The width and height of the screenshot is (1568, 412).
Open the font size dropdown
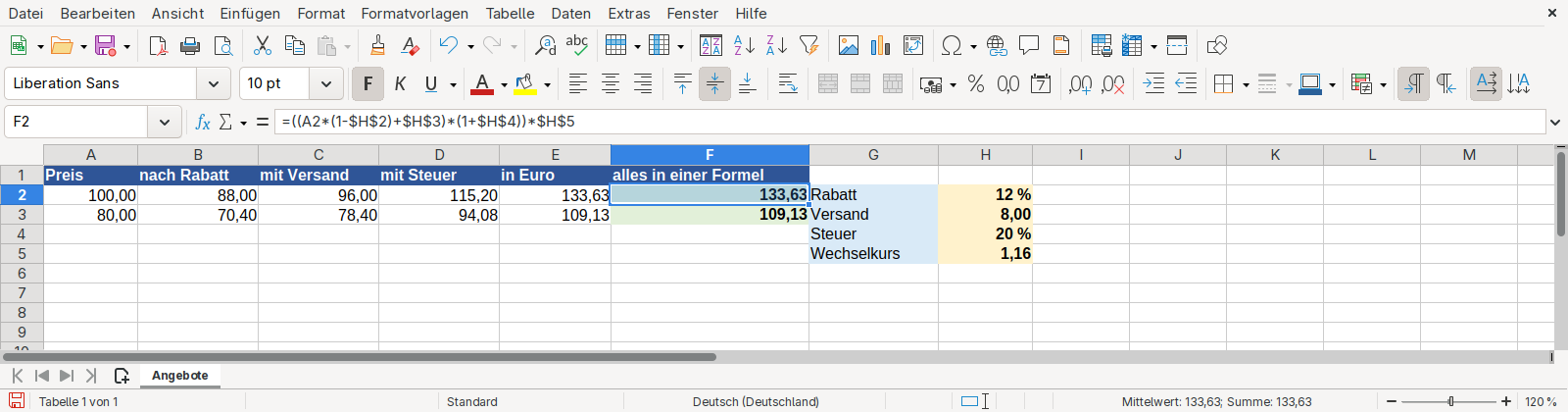325,83
